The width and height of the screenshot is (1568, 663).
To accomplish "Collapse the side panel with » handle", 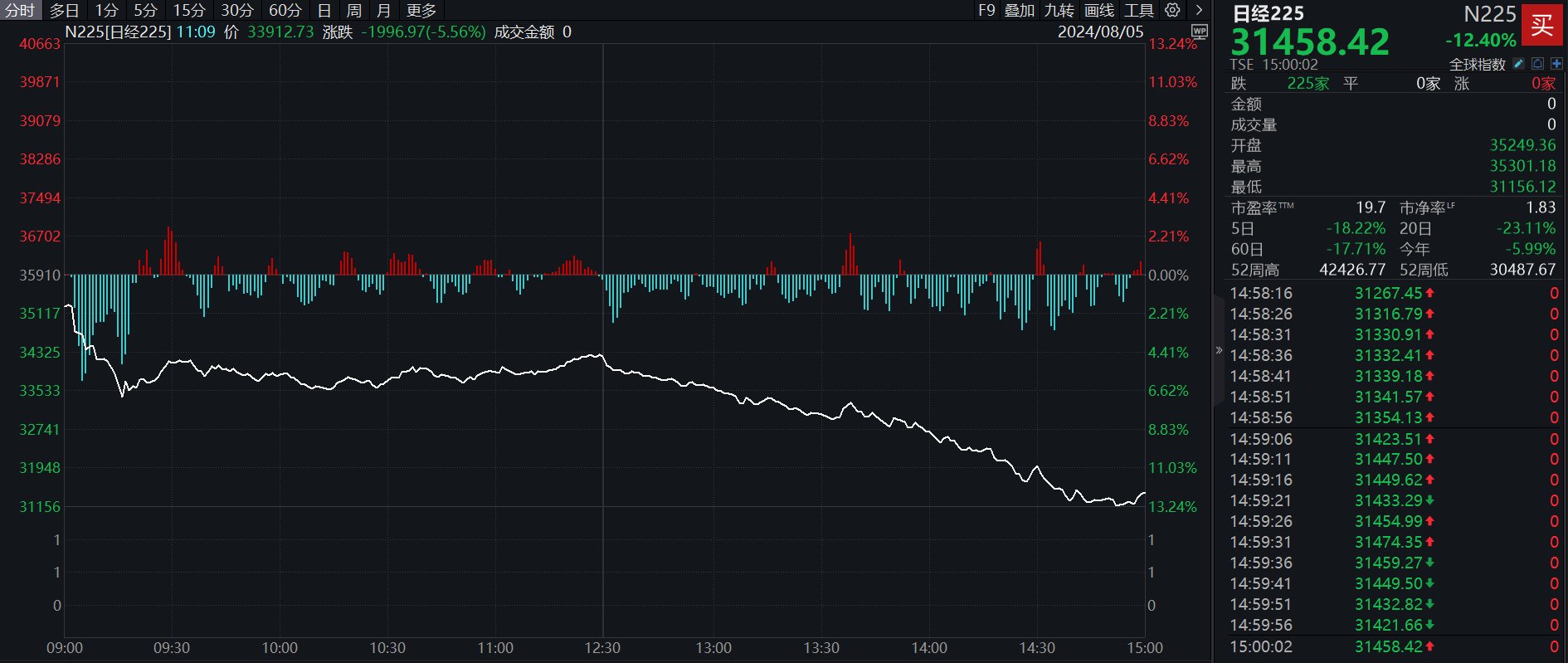I will point(1219,350).
